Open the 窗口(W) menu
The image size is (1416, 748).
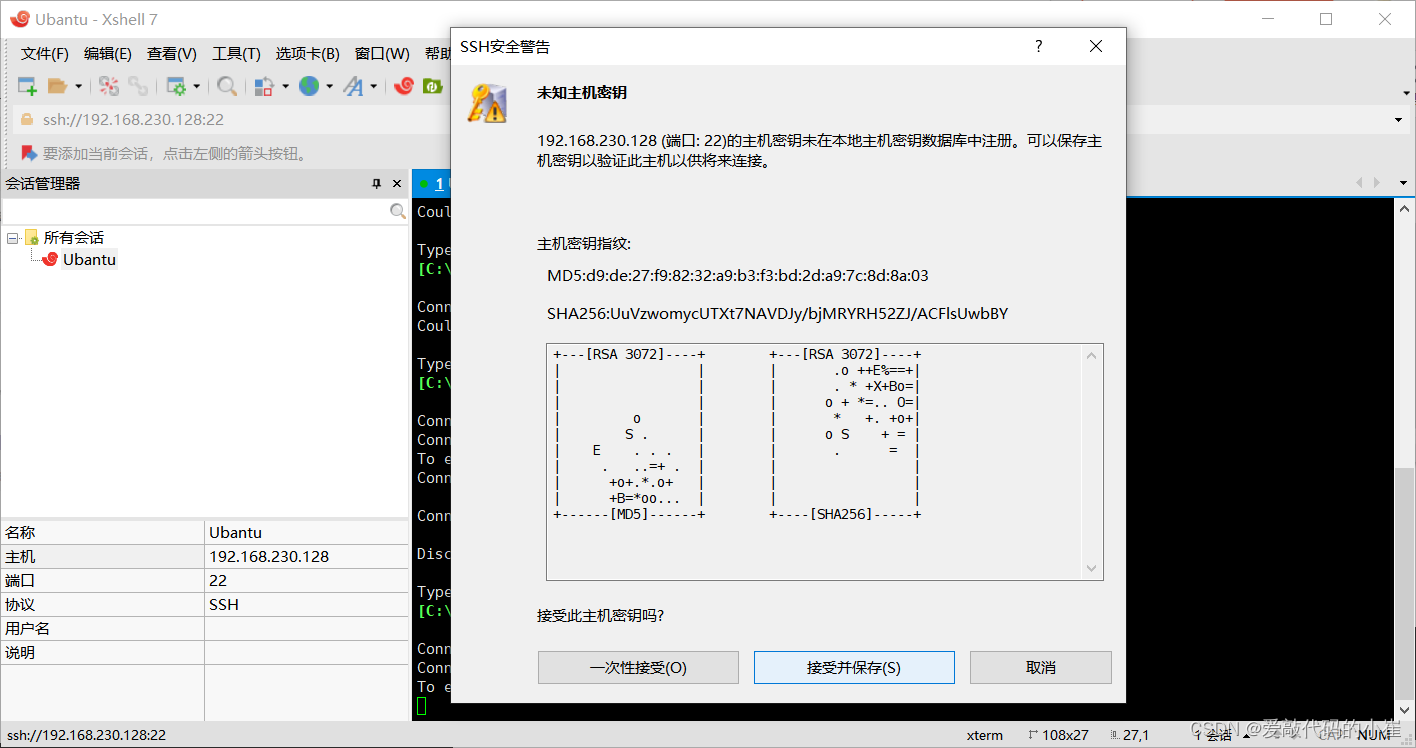[x=382, y=54]
